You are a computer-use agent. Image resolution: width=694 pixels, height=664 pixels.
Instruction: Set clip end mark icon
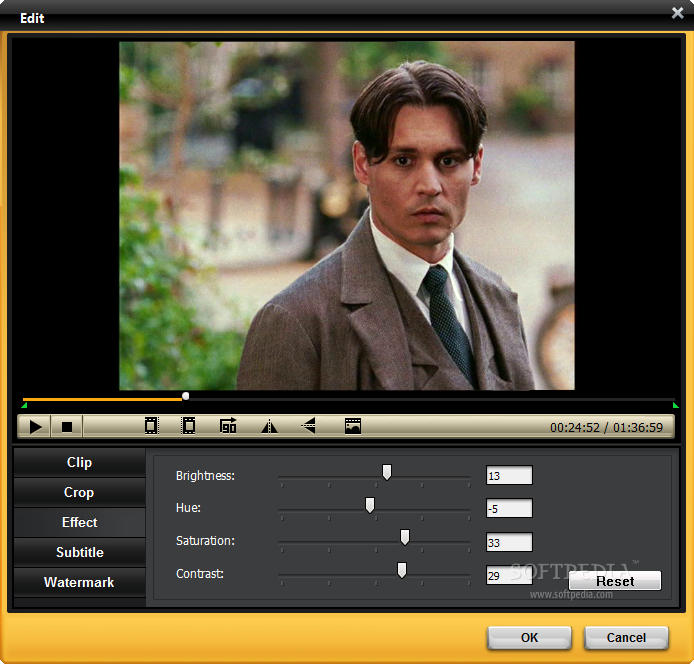[x=189, y=426]
